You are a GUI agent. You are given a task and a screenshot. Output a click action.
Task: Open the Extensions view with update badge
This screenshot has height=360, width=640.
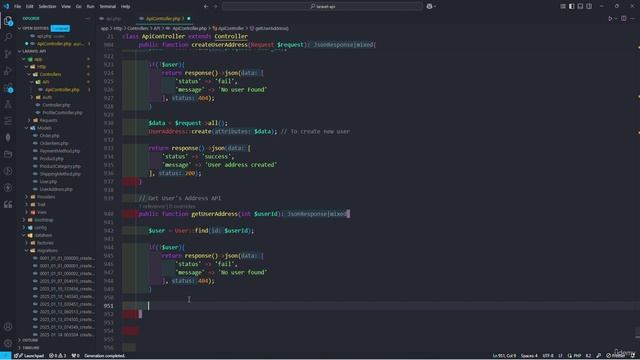[8, 88]
